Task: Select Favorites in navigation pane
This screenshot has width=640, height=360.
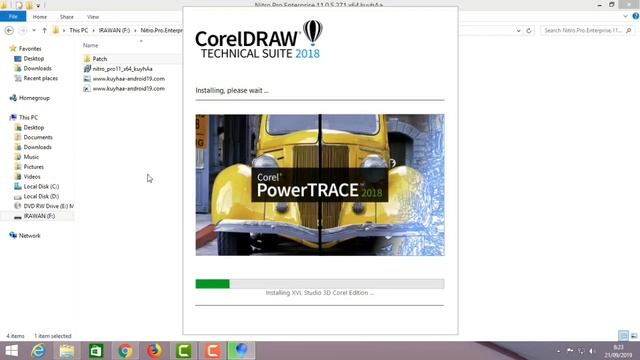Action: 30,49
